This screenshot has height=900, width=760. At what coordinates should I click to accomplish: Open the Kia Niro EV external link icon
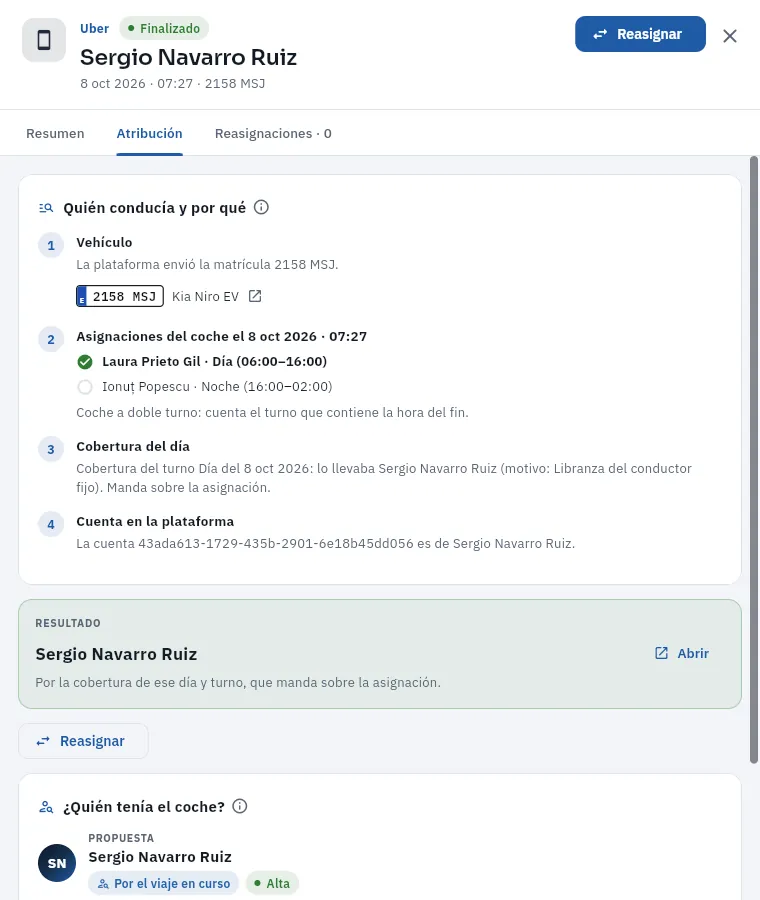click(x=255, y=296)
